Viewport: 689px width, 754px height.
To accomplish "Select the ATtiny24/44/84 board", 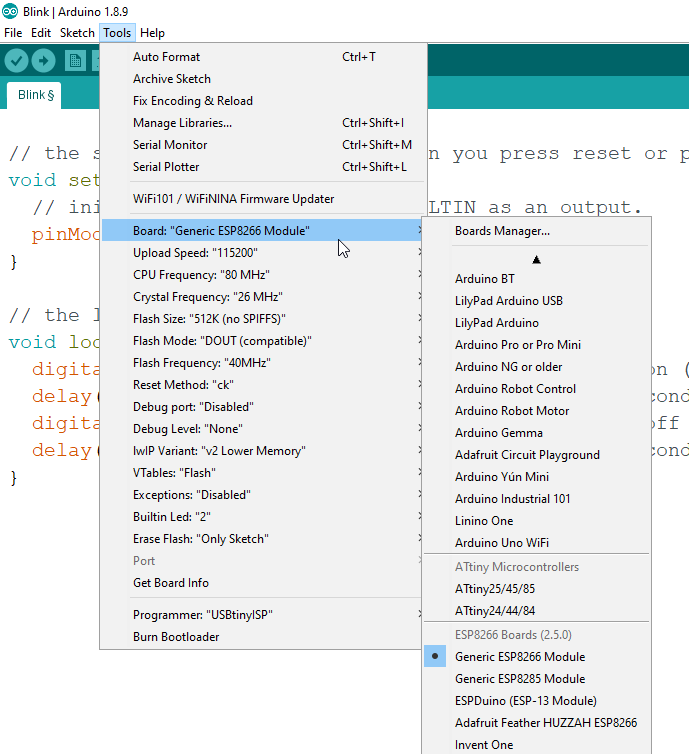I will pos(537,611).
